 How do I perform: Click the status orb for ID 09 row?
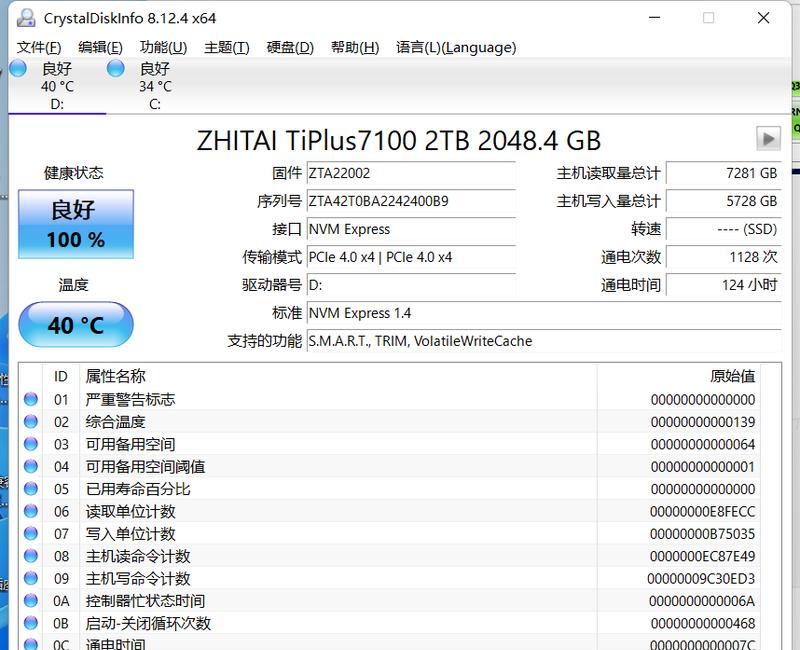point(31,578)
